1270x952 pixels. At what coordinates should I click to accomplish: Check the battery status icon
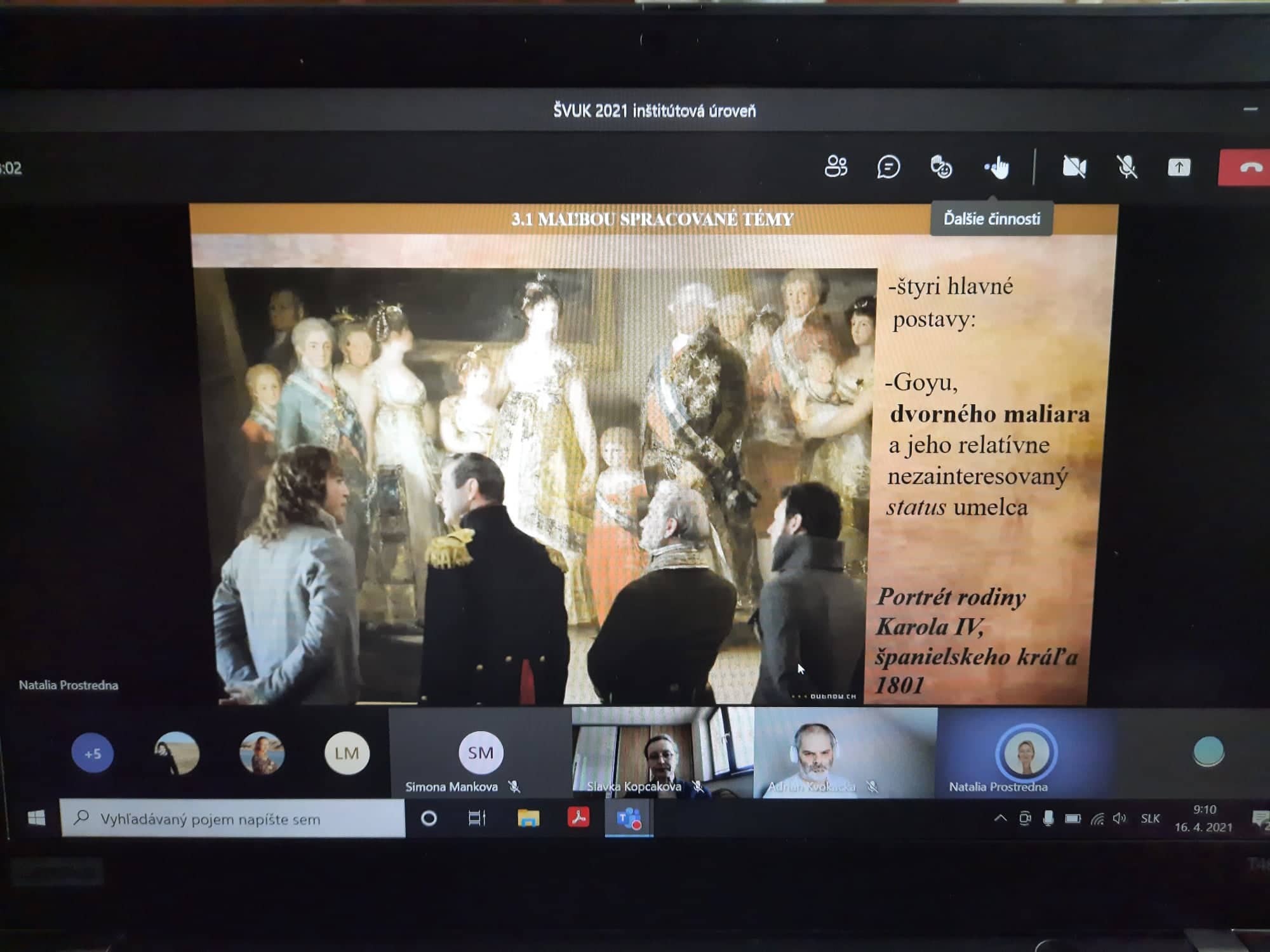(x=1073, y=818)
